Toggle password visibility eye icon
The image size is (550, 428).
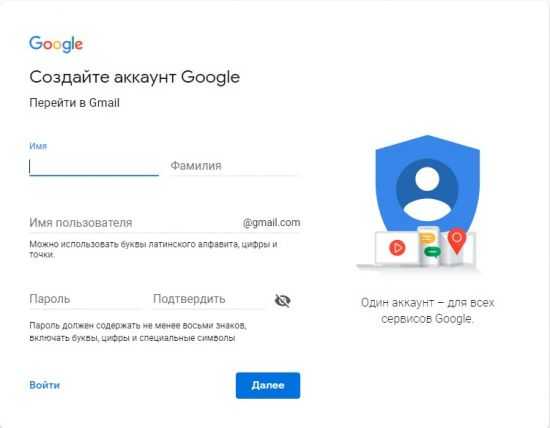tap(282, 300)
